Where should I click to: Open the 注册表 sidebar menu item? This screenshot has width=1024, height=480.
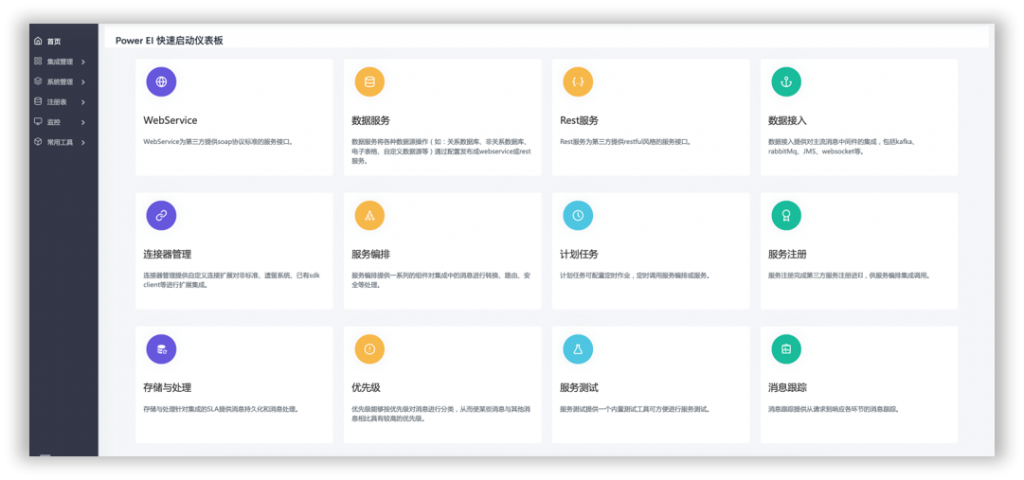[56, 102]
